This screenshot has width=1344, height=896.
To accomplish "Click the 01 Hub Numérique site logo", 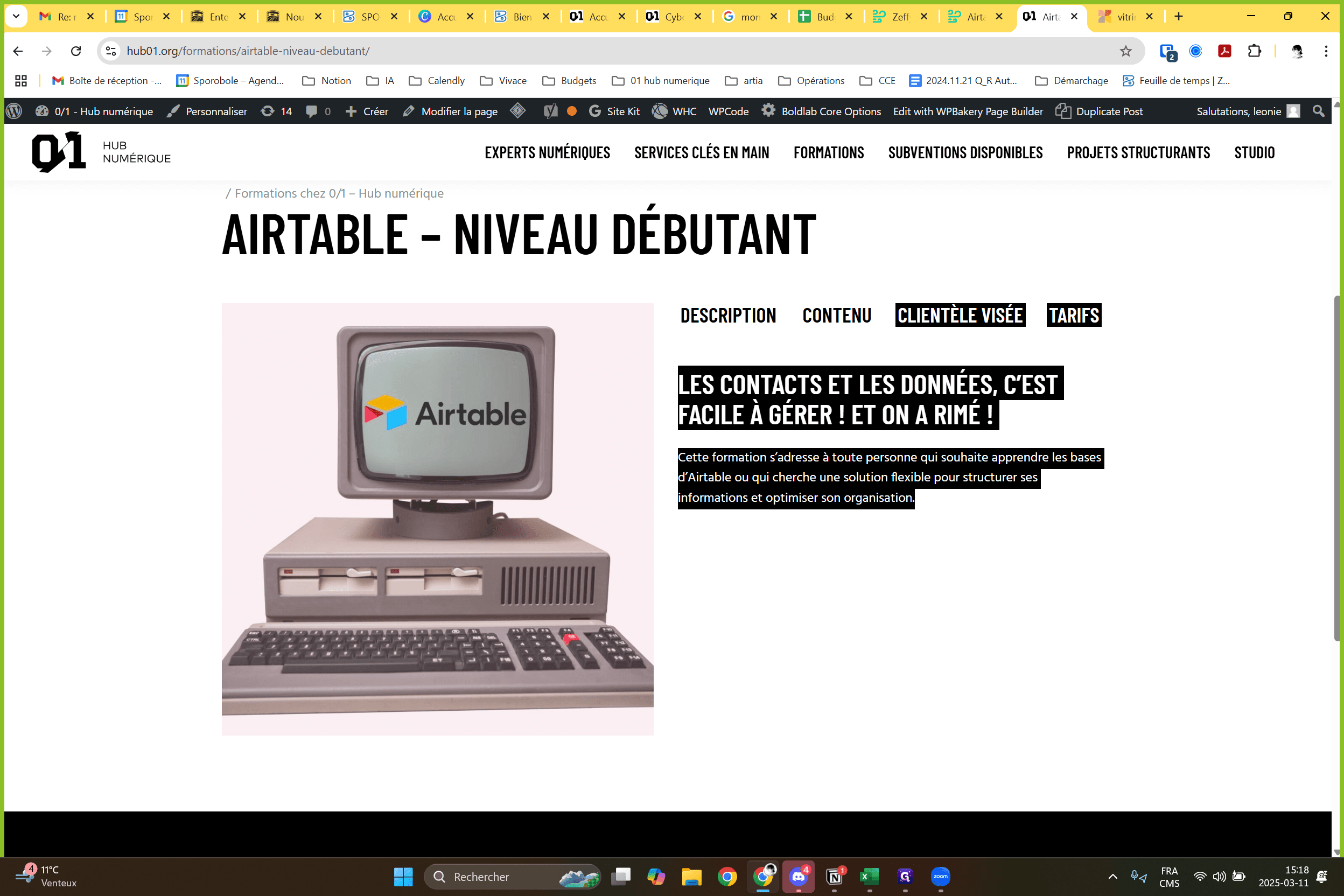I will pyautogui.click(x=101, y=152).
